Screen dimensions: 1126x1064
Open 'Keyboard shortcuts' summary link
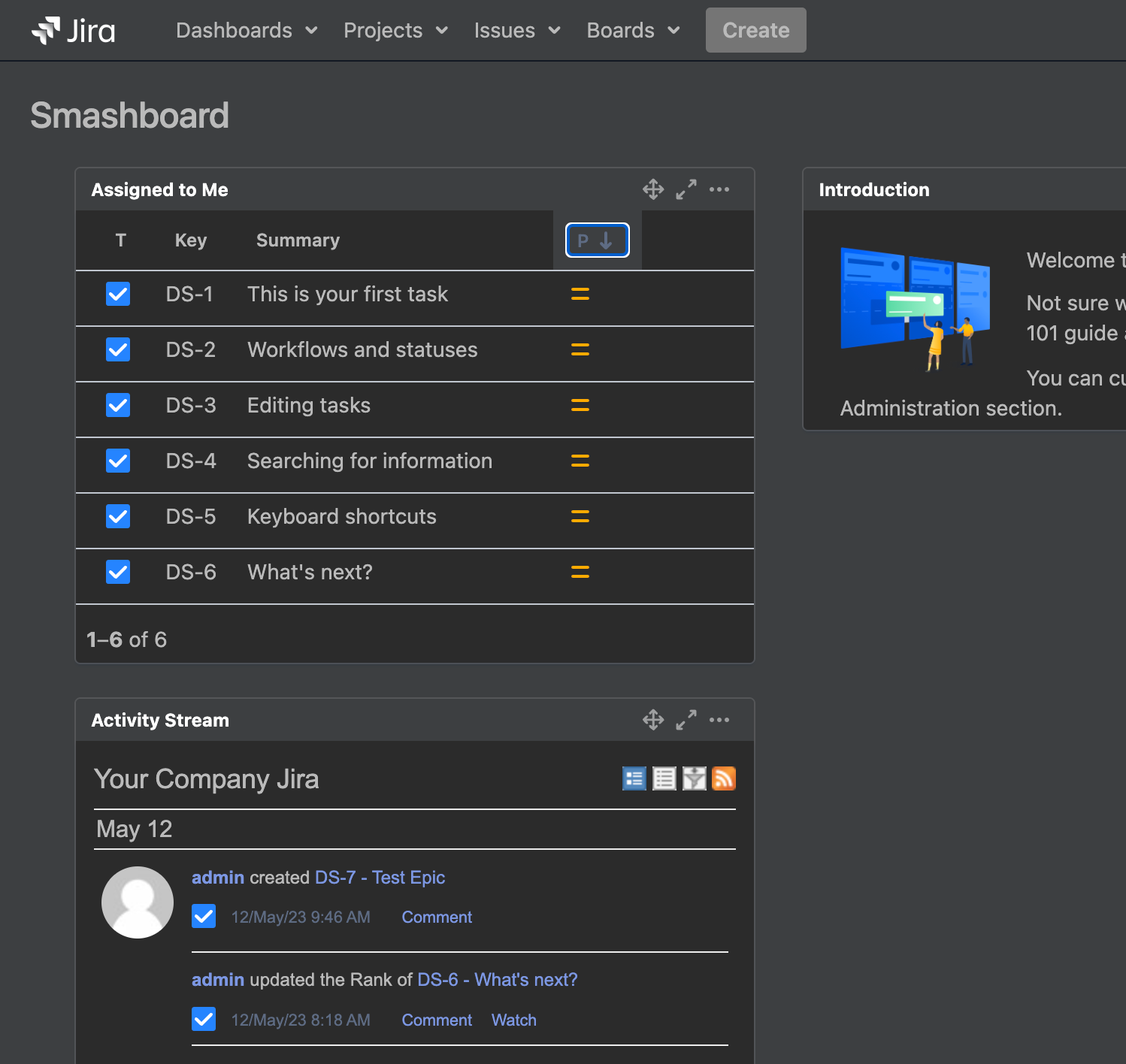click(342, 516)
